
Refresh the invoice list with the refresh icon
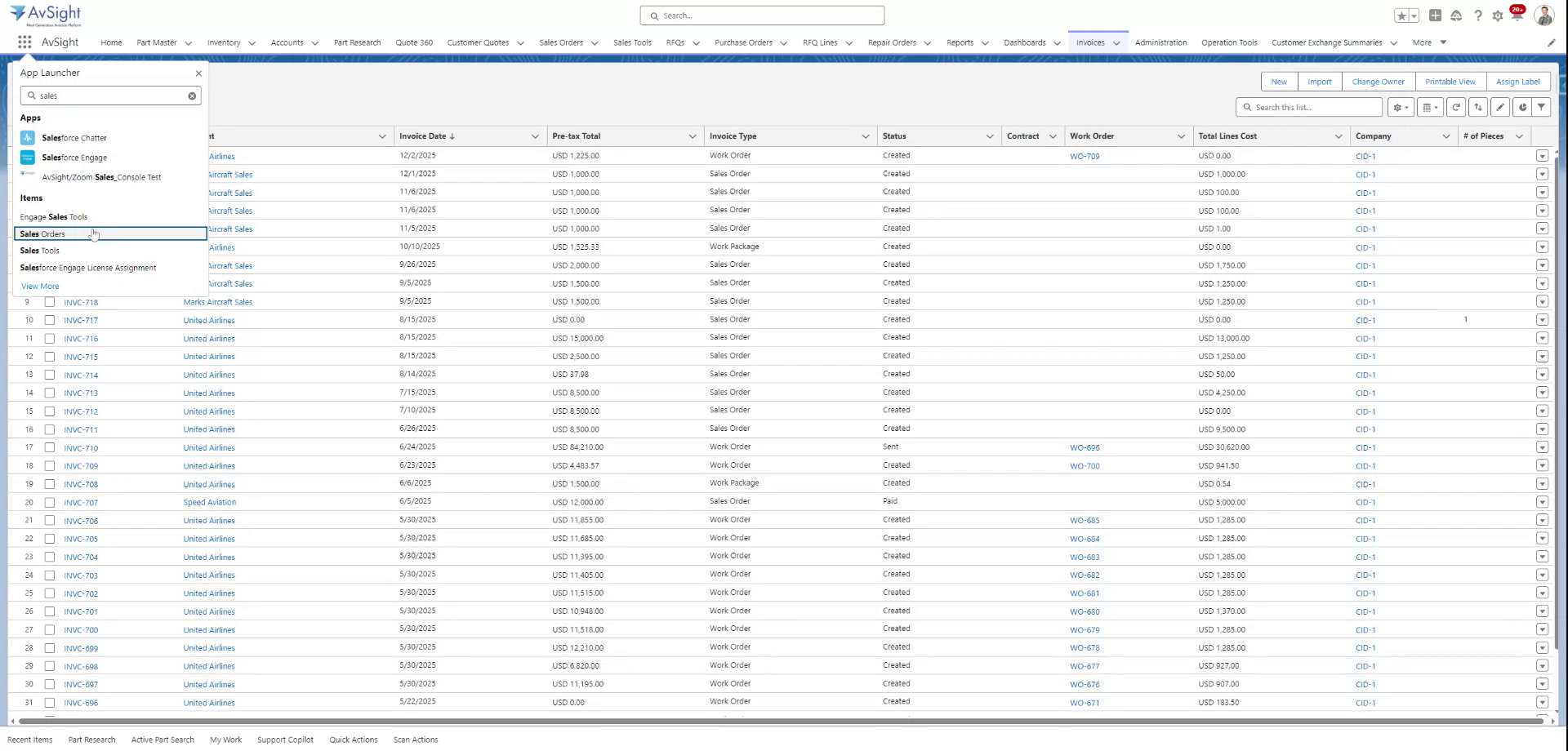tap(1456, 107)
